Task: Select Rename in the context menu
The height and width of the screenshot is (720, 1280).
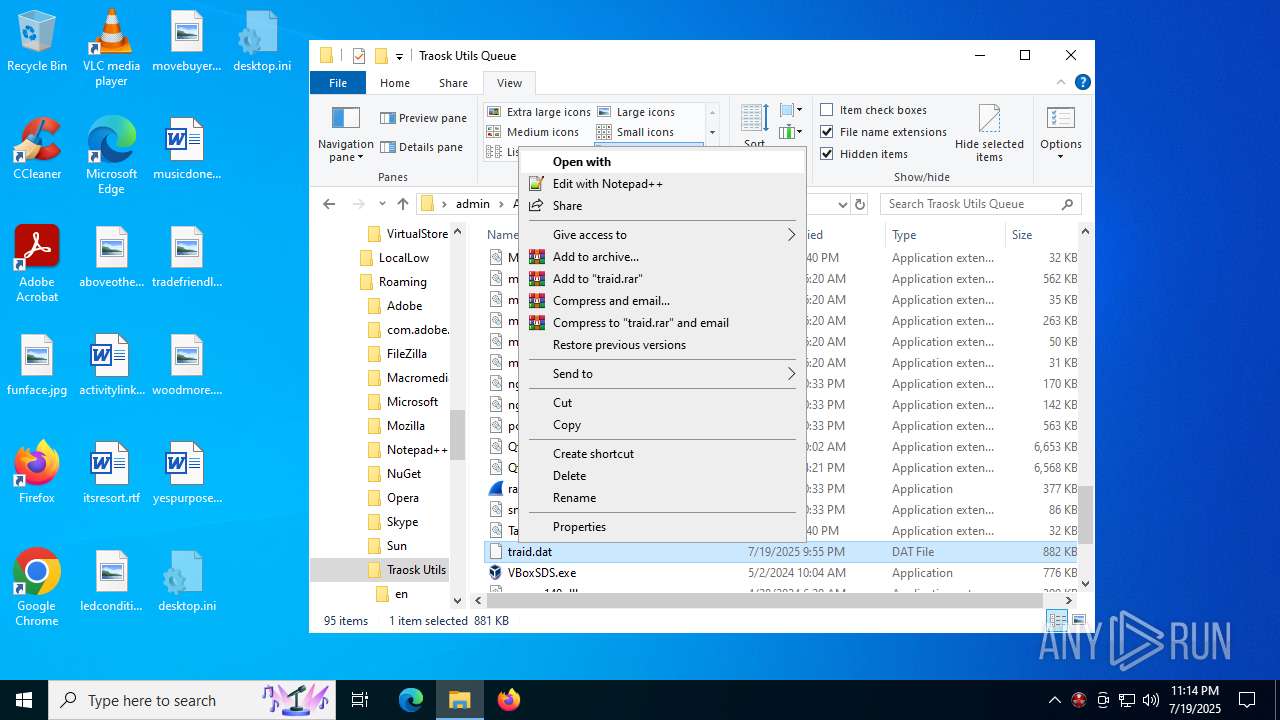Action: (x=664, y=498)
